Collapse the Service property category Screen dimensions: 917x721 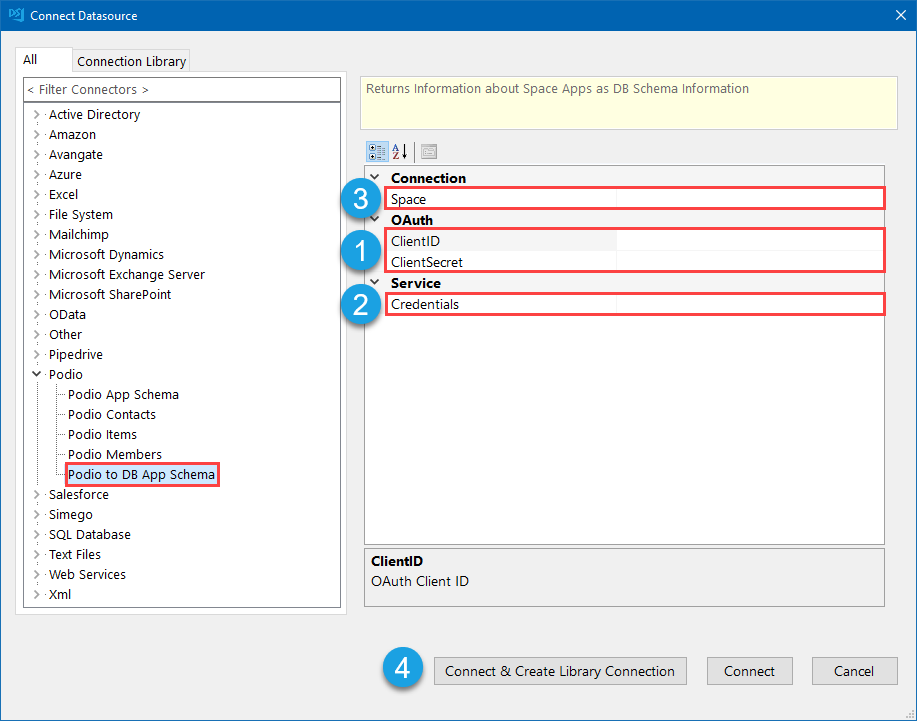(375, 282)
